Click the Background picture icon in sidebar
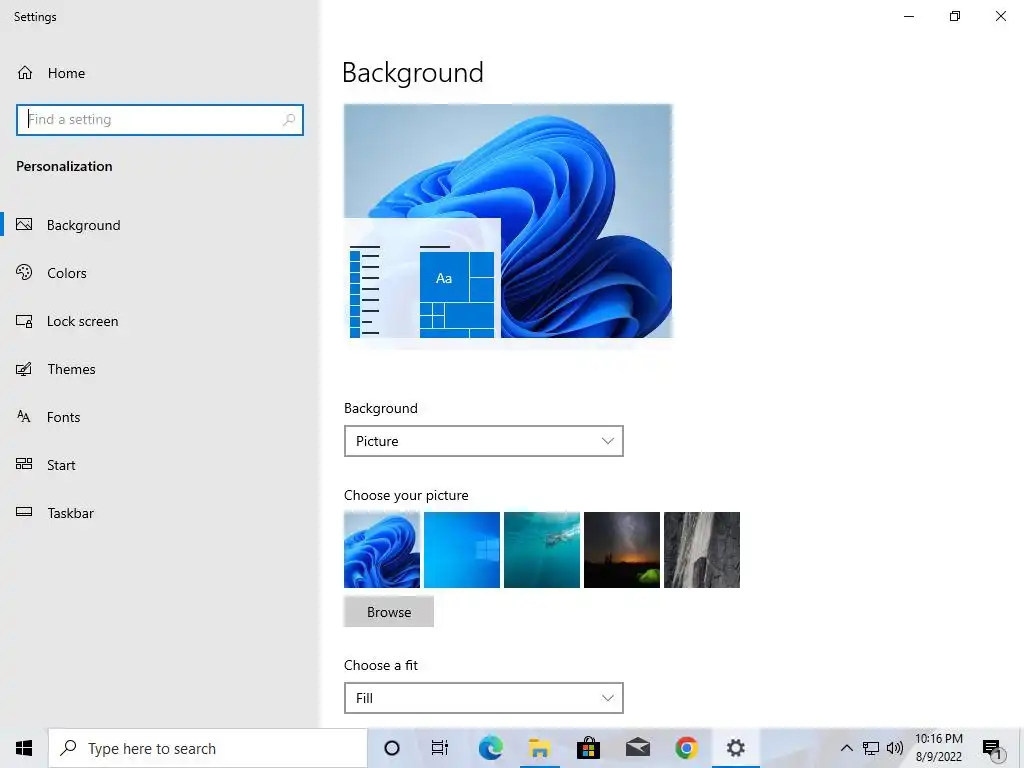 (x=24, y=225)
